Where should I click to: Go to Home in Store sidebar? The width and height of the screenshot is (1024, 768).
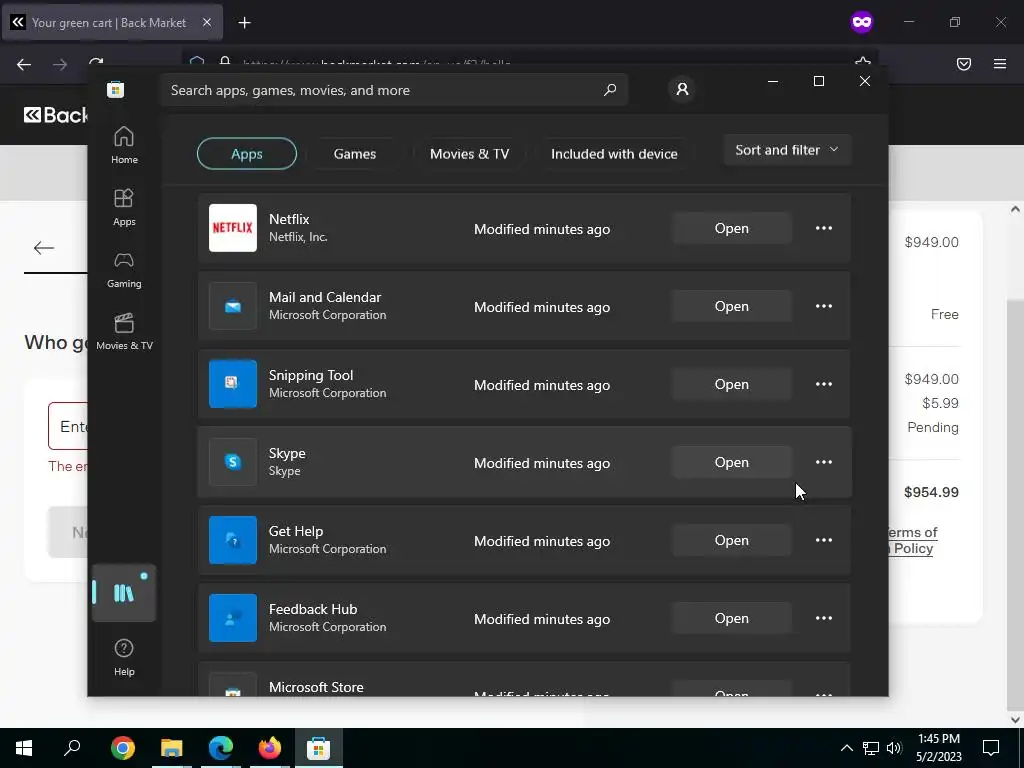[124, 145]
